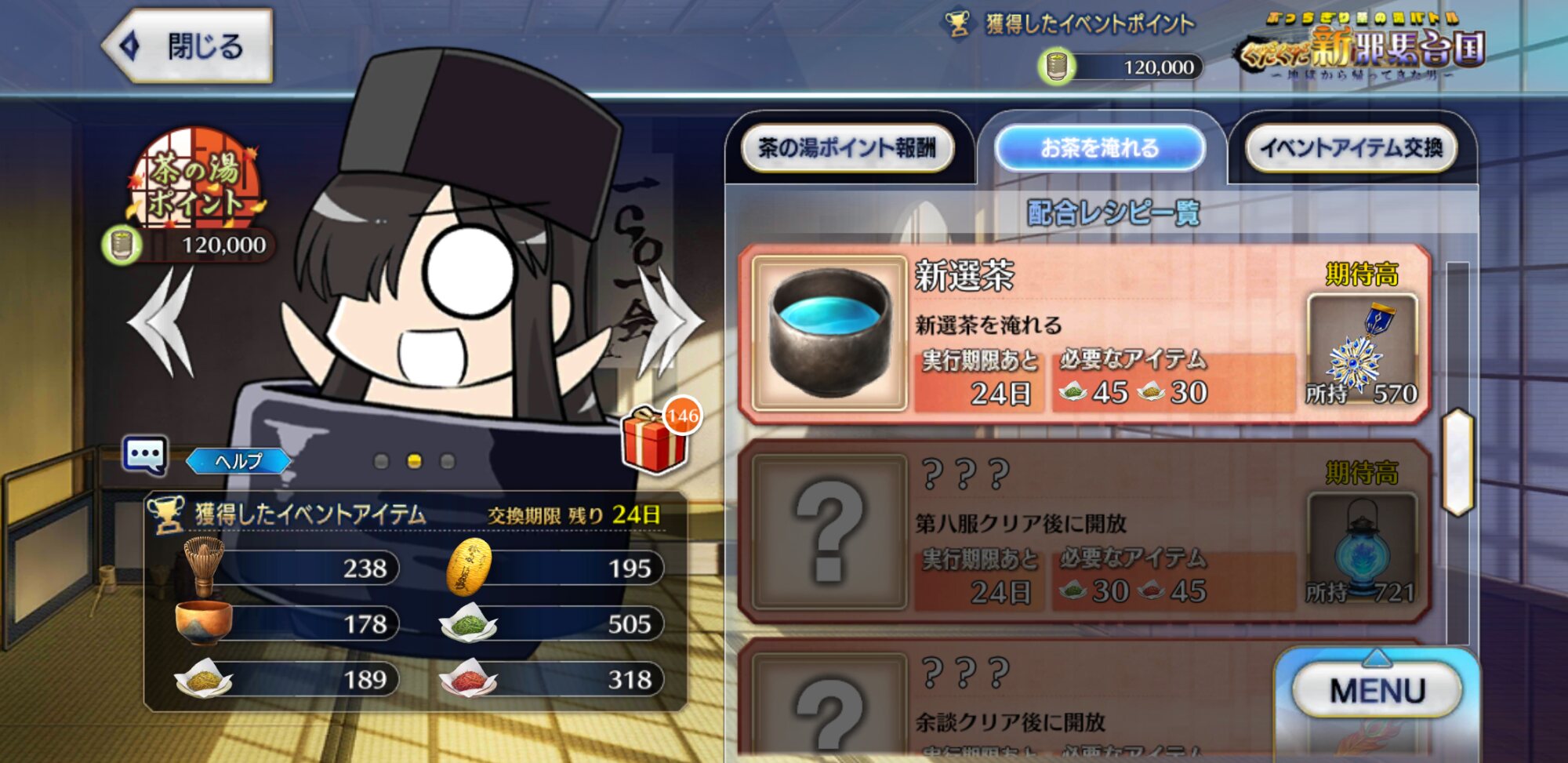Show next character with right arrow
This screenshot has height=763, width=1568.
669,322
